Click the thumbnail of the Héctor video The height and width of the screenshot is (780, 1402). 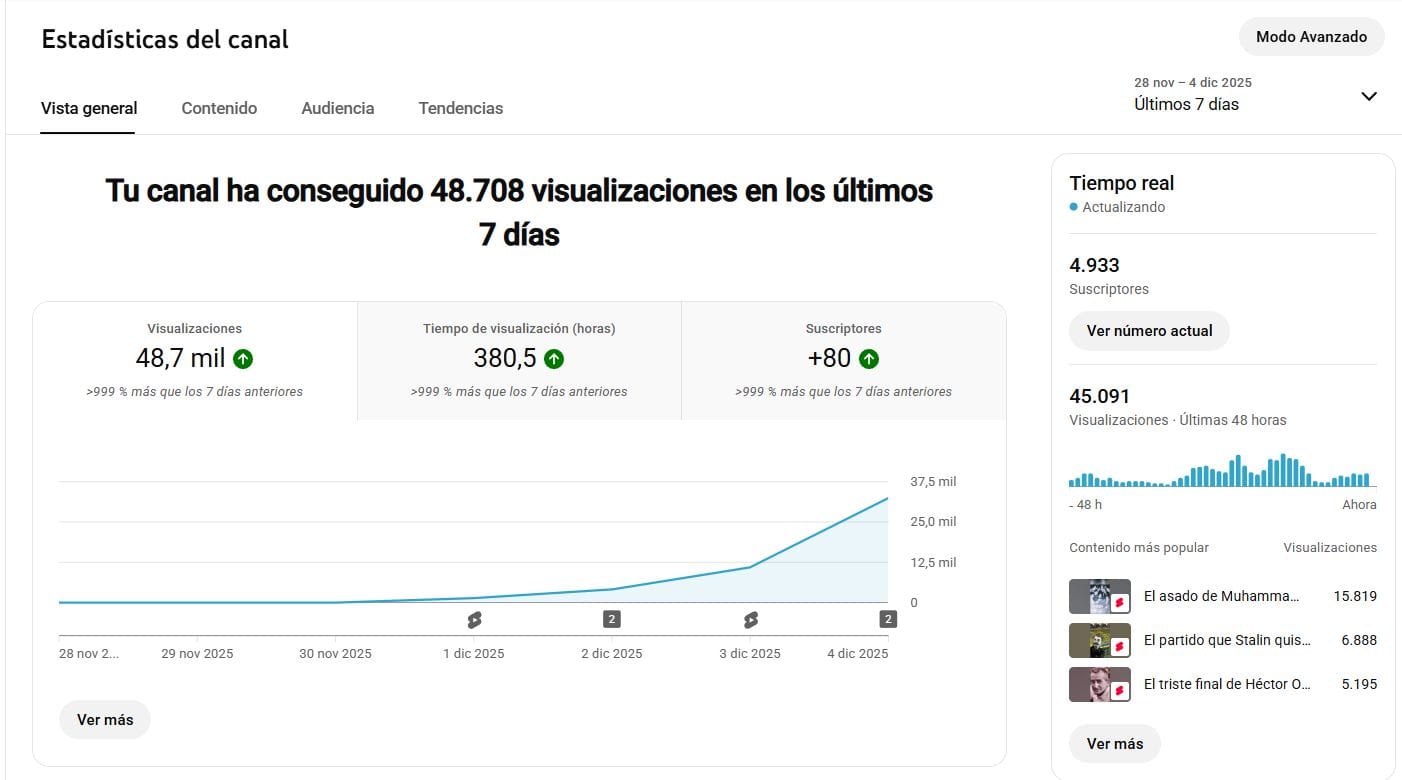click(1099, 684)
